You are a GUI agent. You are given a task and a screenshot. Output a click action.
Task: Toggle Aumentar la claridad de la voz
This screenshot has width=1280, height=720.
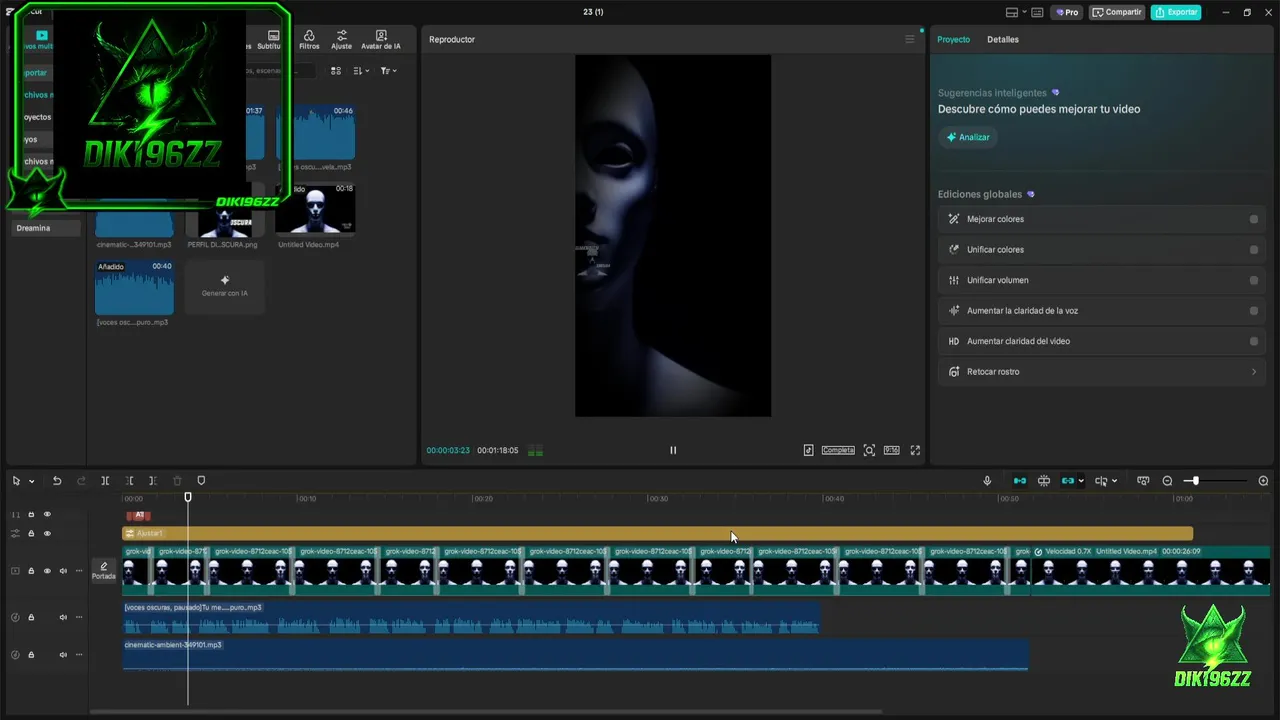tap(1254, 311)
